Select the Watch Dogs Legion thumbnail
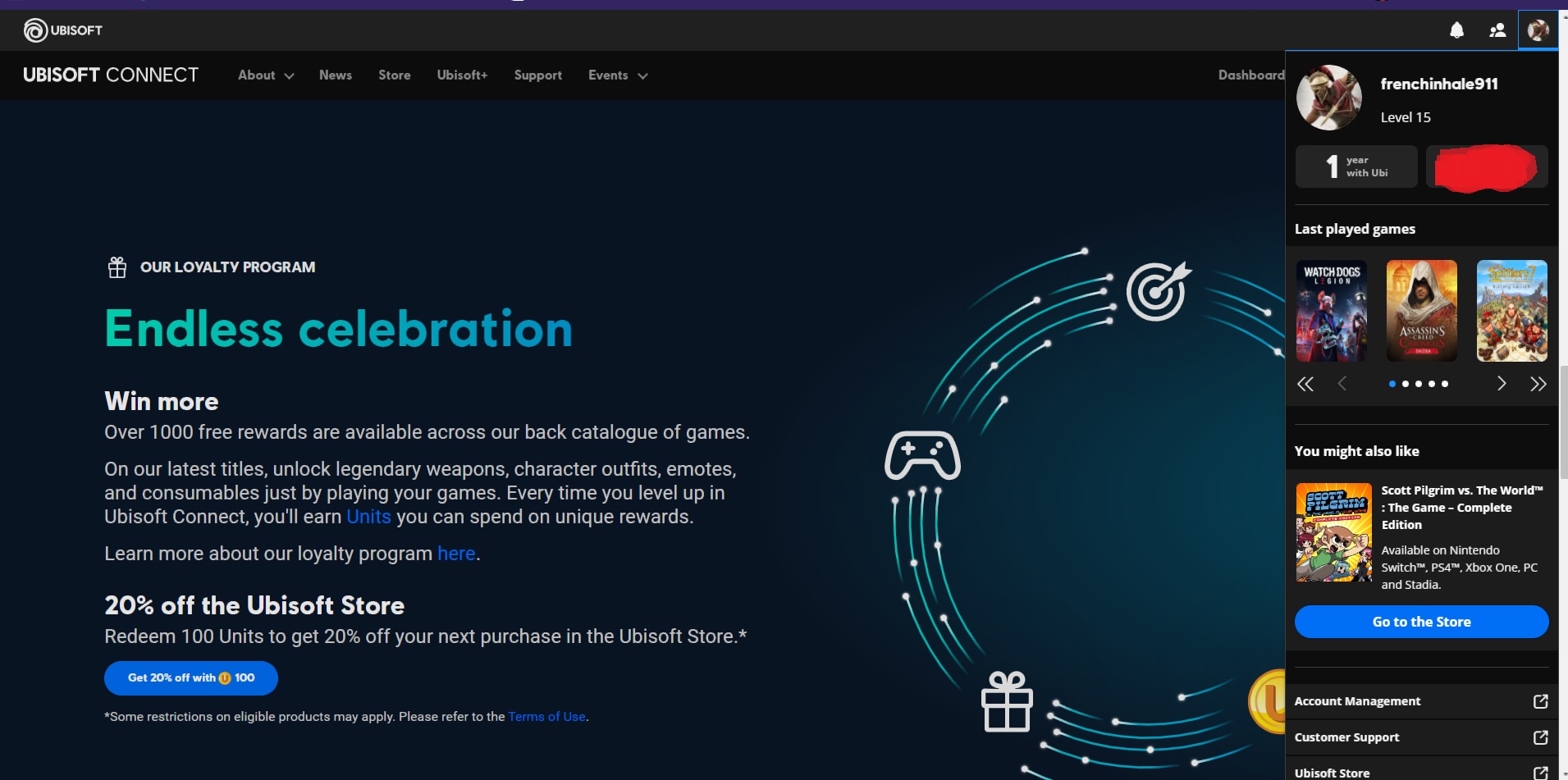This screenshot has height=780, width=1568. [1332, 311]
